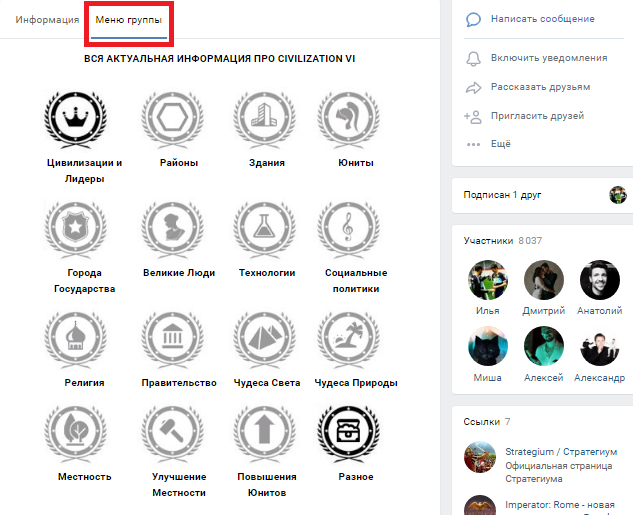Click Включить уведомления
This screenshot has width=633, height=515.
click(x=549, y=58)
